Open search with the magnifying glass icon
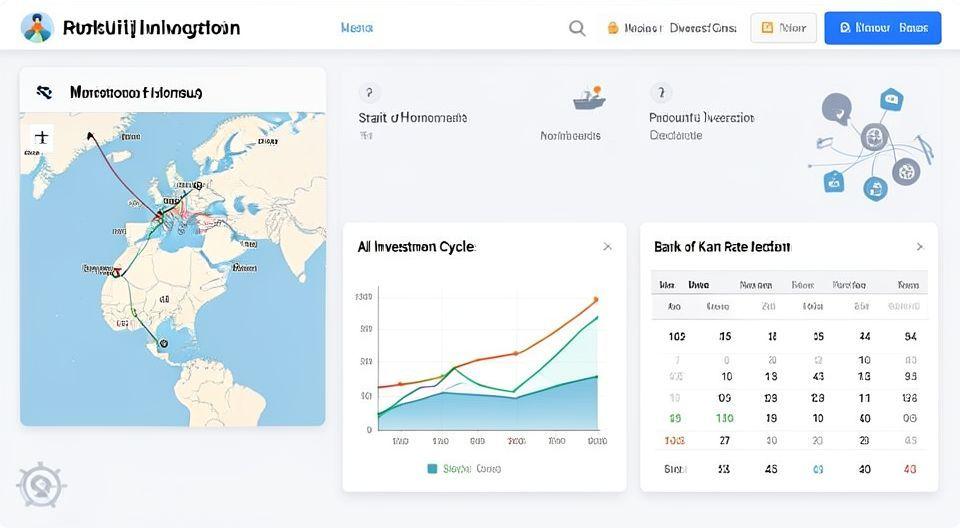Image resolution: width=960 pixels, height=528 pixels. pyautogui.click(x=577, y=28)
